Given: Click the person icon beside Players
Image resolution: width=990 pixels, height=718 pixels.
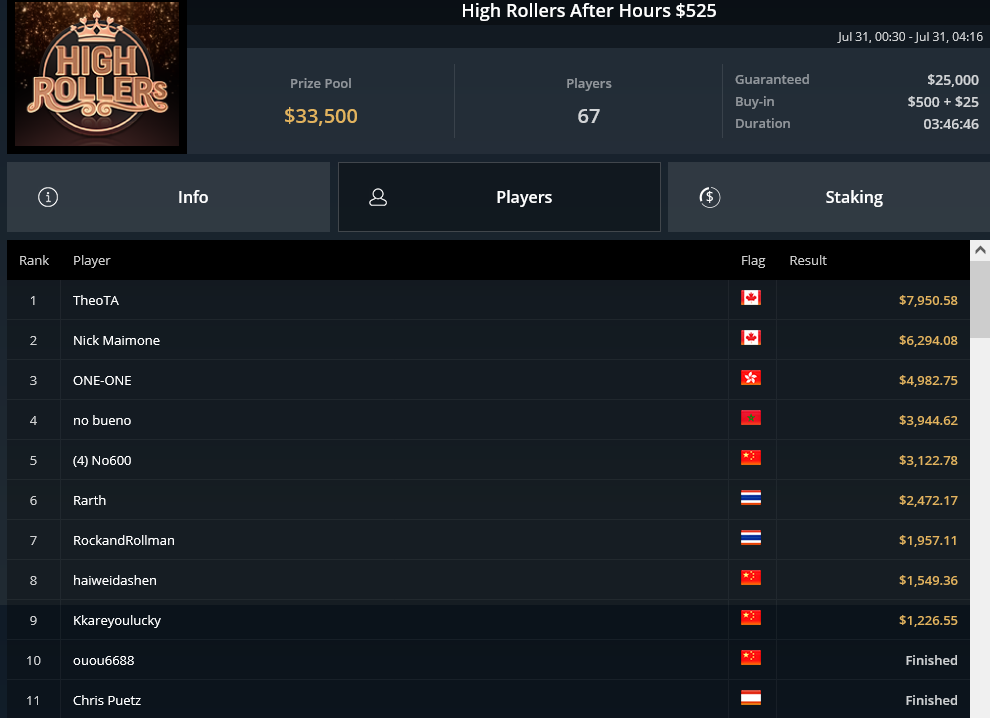Looking at the screenshot, I should [378, 197].
